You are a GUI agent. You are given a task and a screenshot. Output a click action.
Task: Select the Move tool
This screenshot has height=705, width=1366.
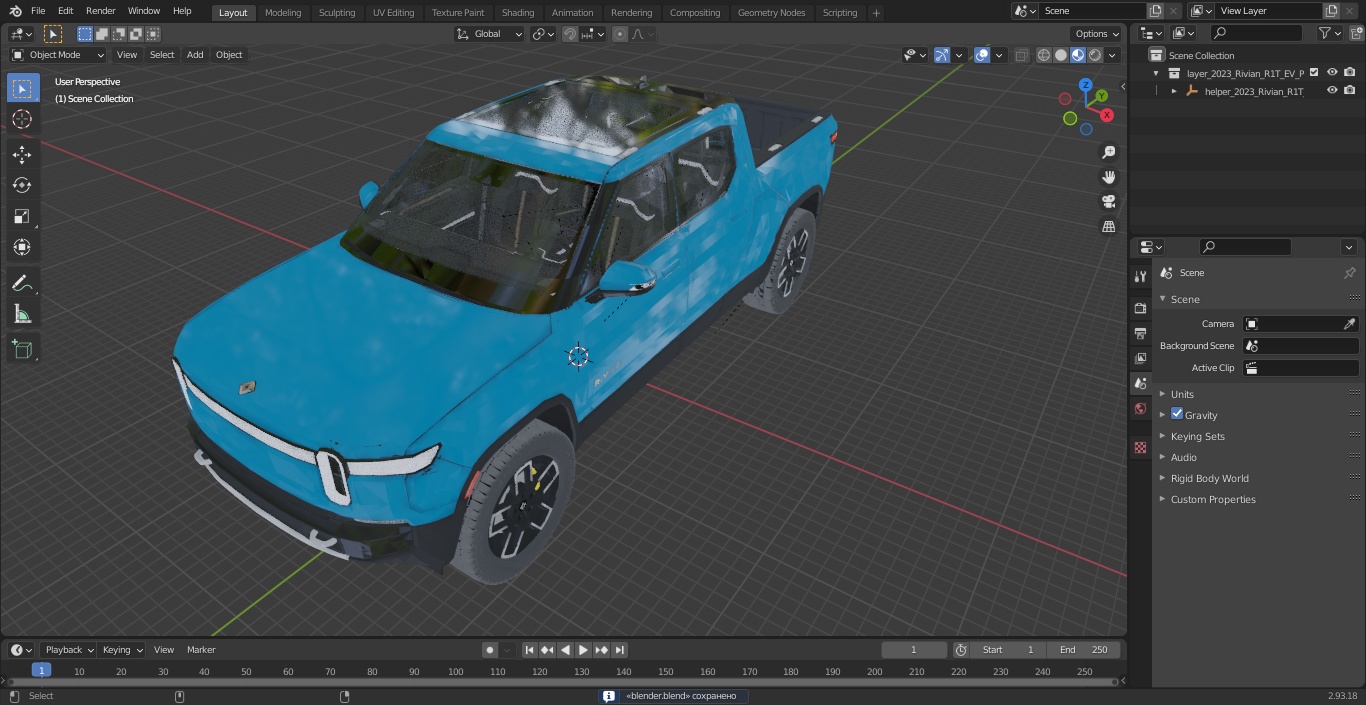tap(22, 154)
